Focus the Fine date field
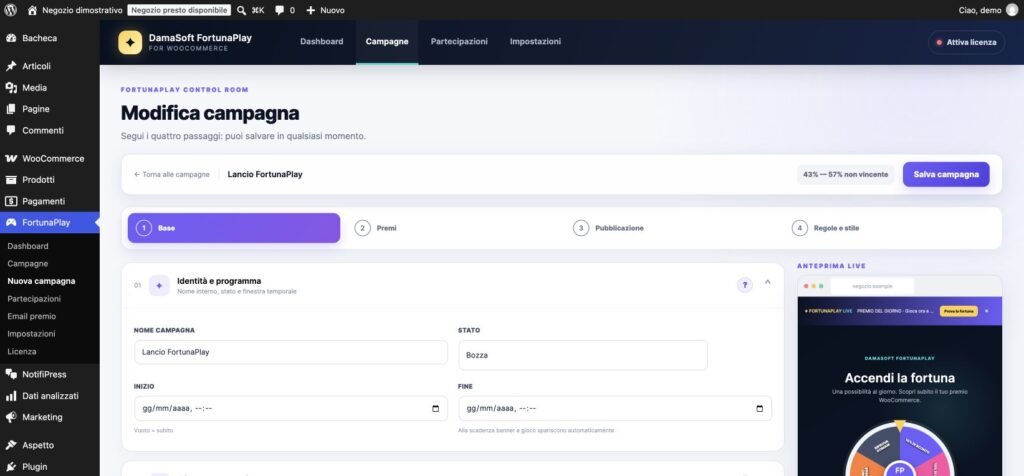 615,409
